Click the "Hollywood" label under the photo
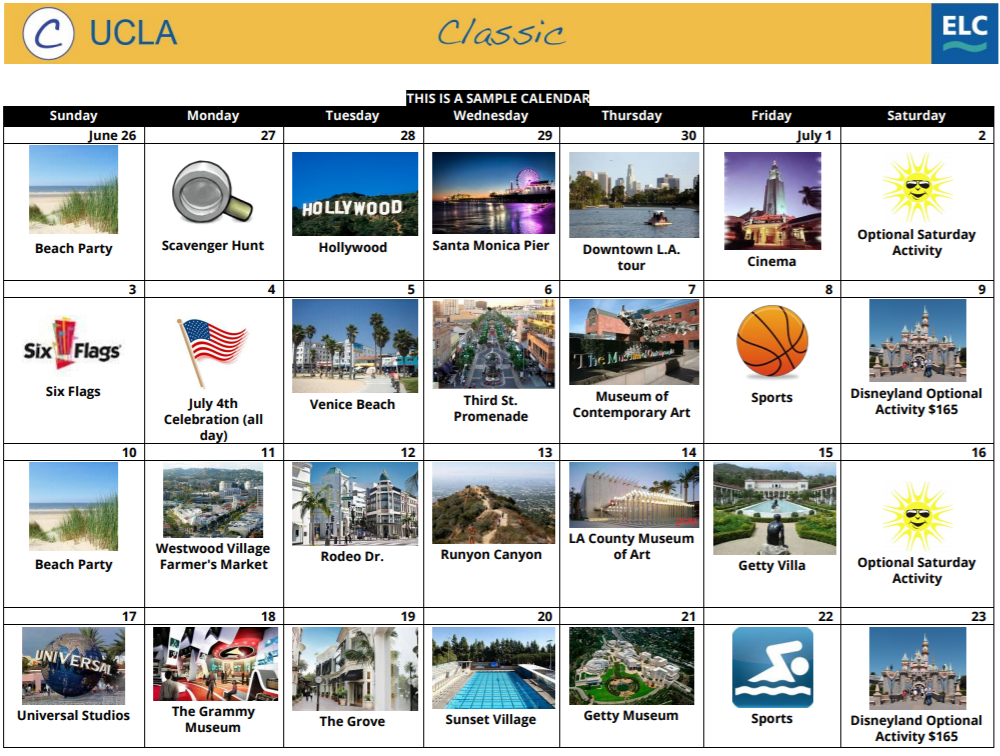Image resolution: width=1000 pixels, height=756 pixels. pos(353,248)
